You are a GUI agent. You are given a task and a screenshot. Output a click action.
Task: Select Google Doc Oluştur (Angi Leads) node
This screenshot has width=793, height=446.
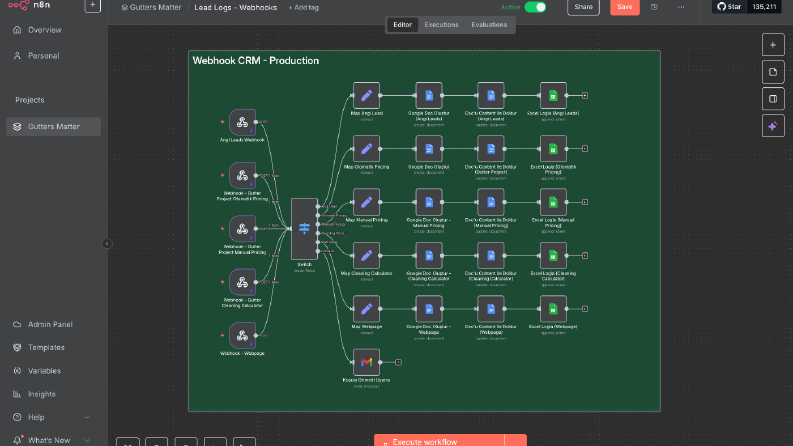tap(428, 96)
